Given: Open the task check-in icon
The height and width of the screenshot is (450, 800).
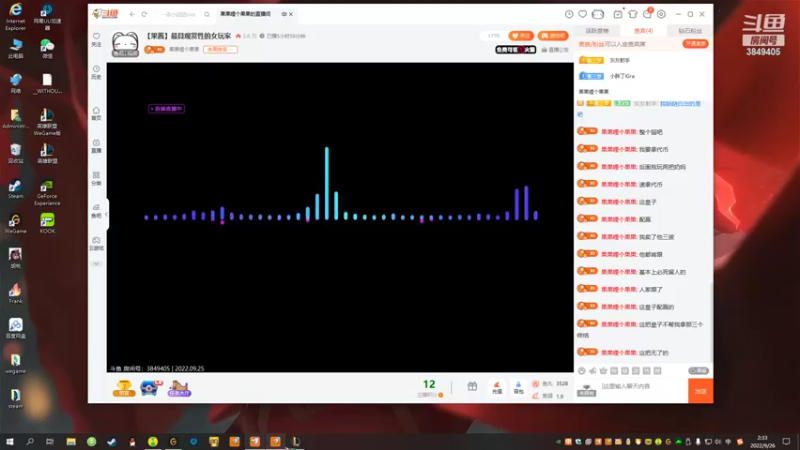Looking at the screenshot, I should pos(618,14).
